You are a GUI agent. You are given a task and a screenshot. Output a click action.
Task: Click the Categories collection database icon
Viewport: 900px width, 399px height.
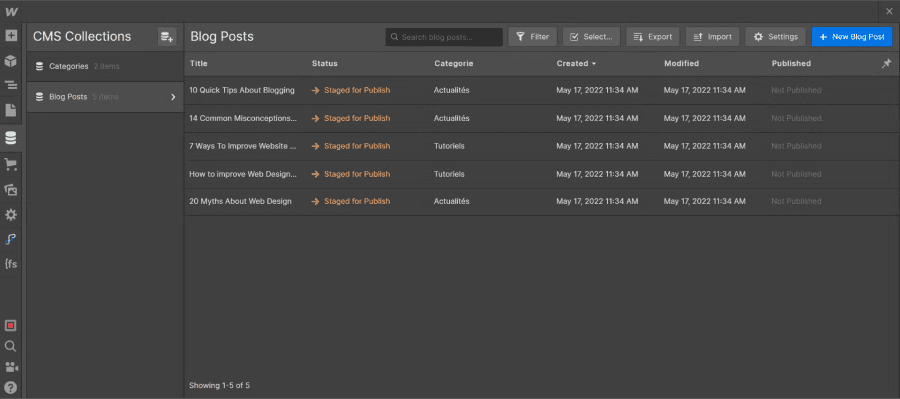tap(40, 67)
